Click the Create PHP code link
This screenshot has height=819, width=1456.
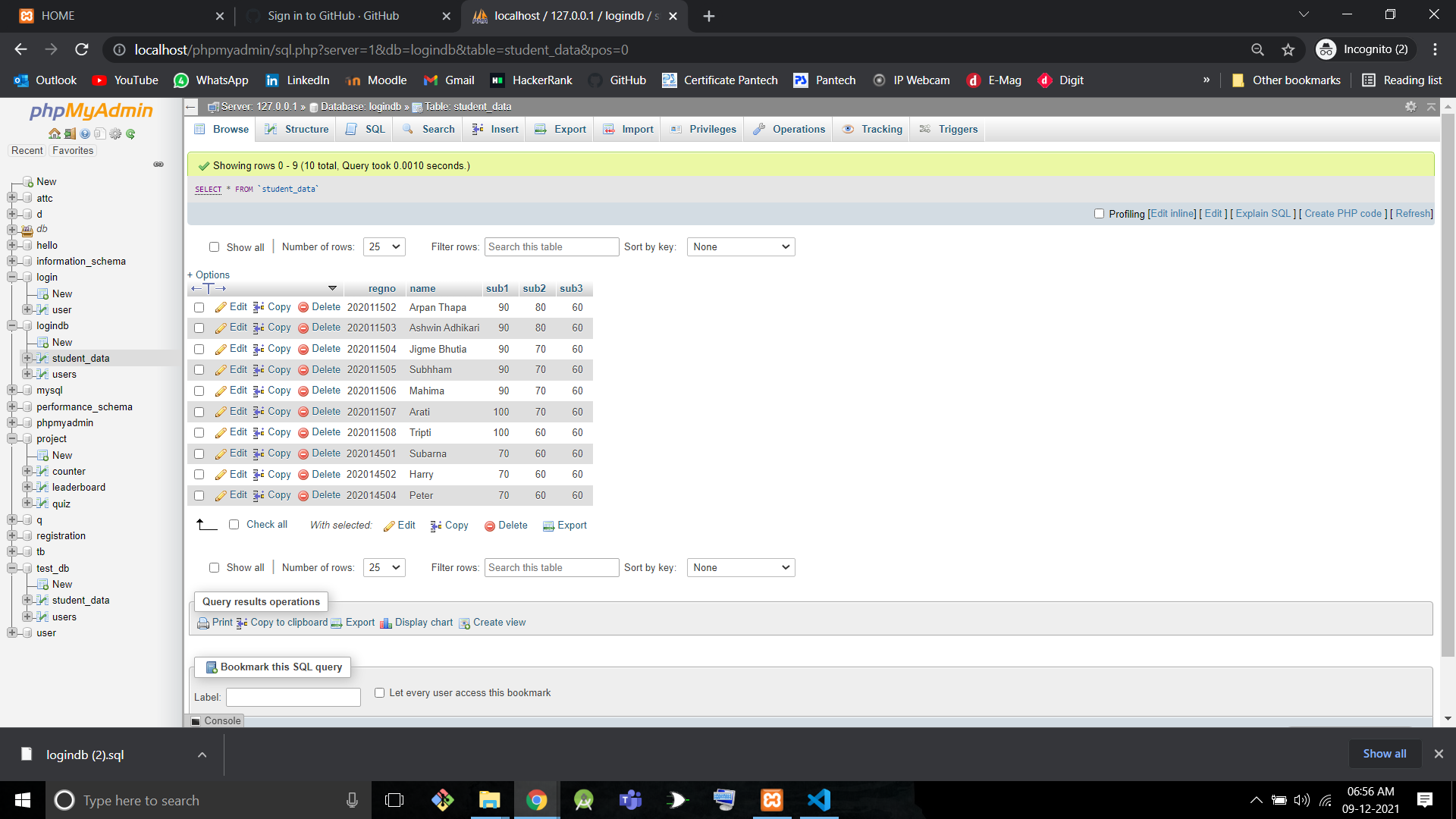pyautogui.click(x=1342, y=214)
